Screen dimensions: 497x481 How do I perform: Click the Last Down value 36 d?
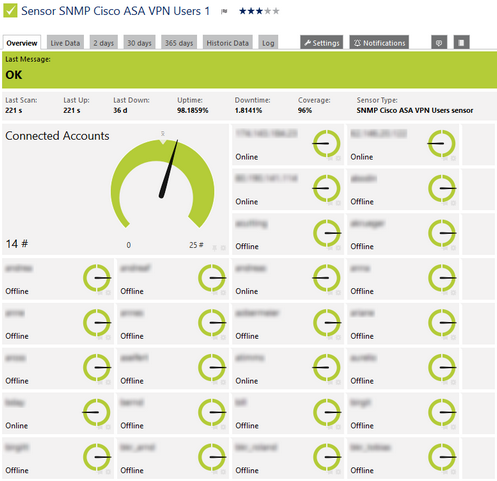[x=120, y=110]
